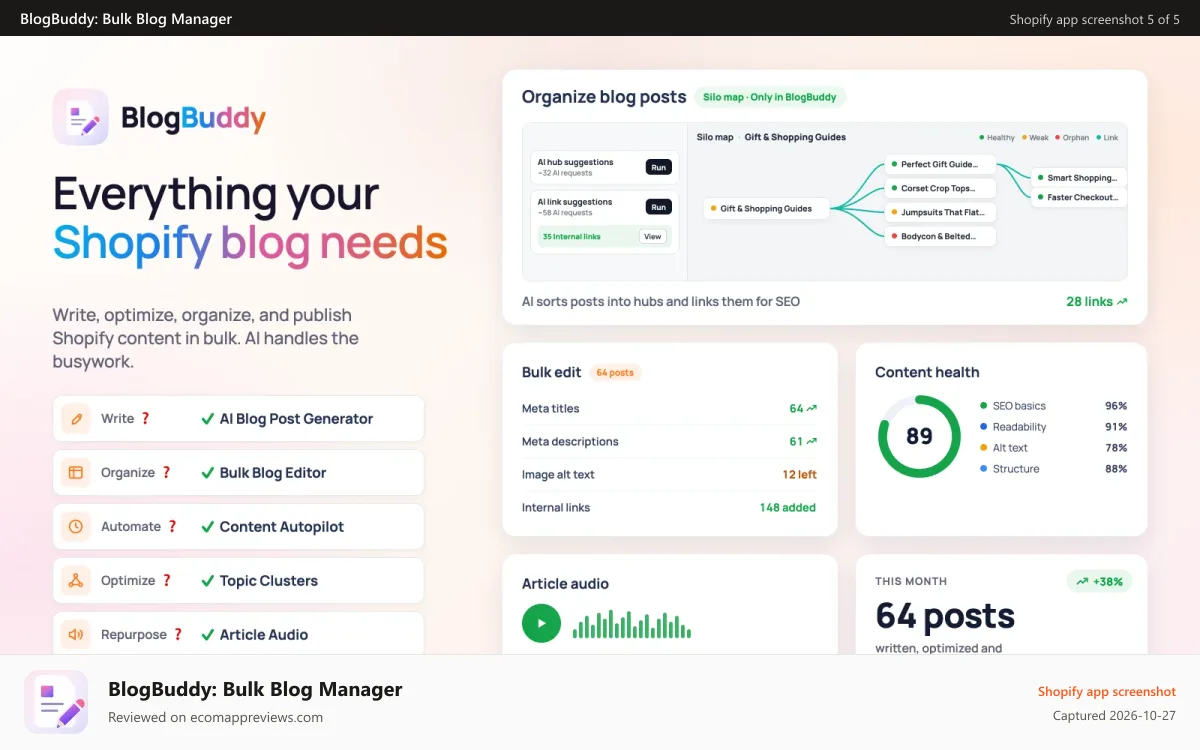
Task: Click the checkmark before Topic Clusters
Action: point(207,581)
